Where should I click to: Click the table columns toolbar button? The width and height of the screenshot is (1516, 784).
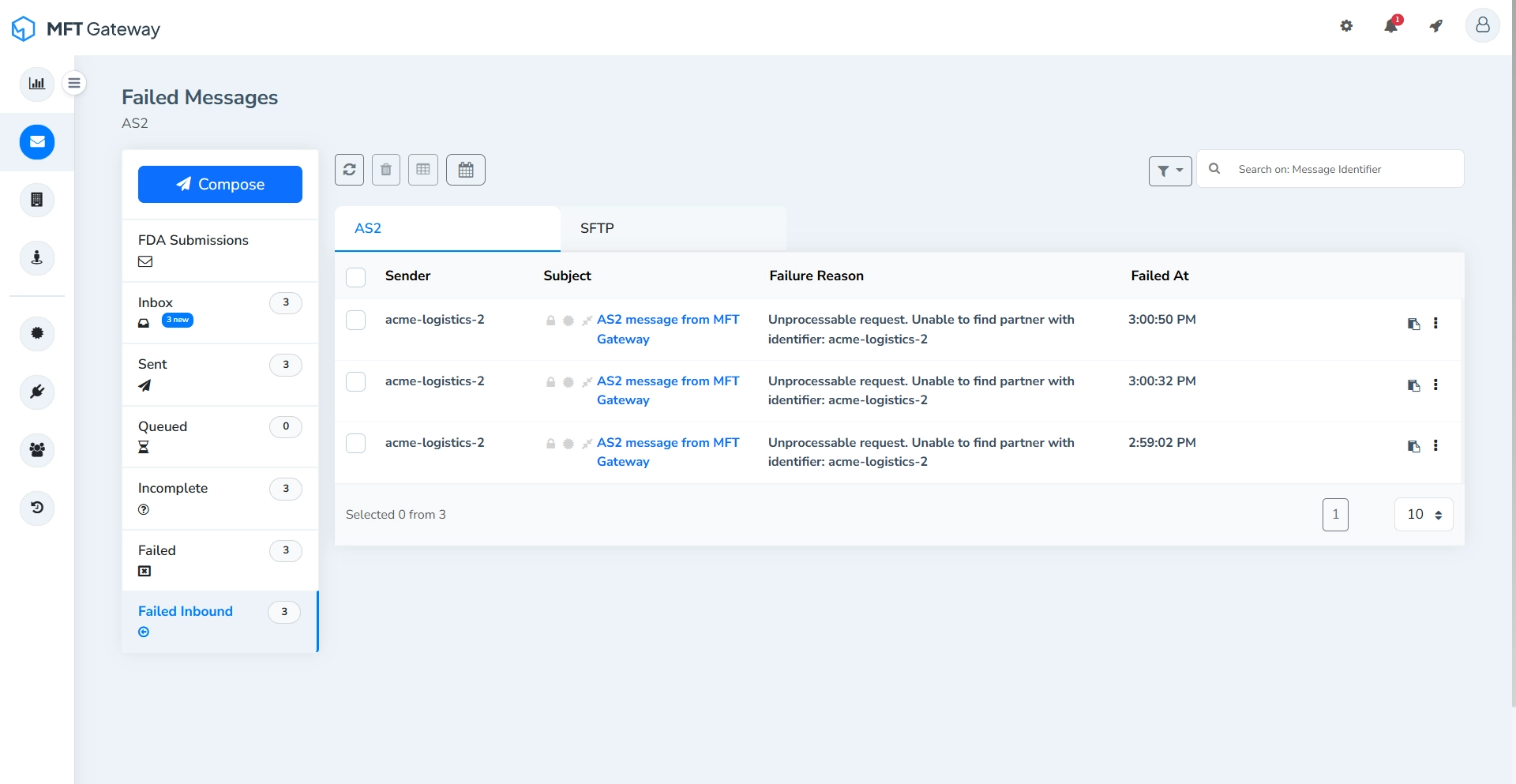coord(423,170)
